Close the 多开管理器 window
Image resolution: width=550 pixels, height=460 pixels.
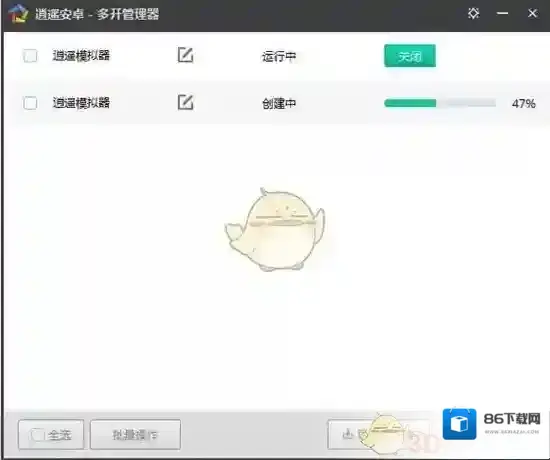click(x=532, y=13)
